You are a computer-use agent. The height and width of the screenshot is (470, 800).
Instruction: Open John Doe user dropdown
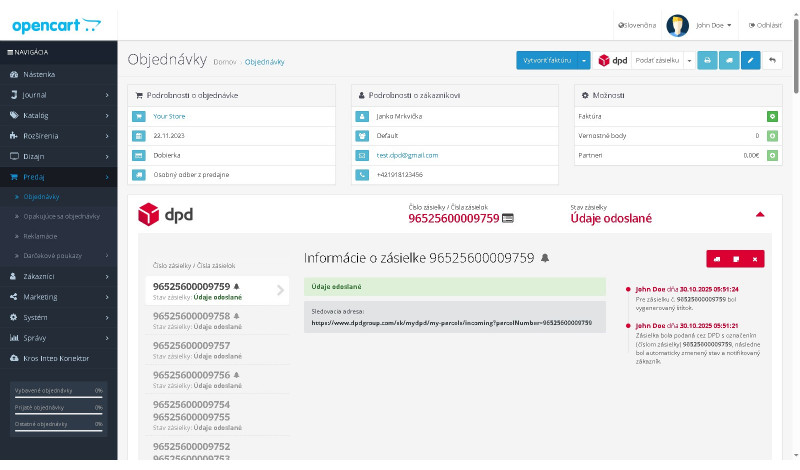click(713, 25)
